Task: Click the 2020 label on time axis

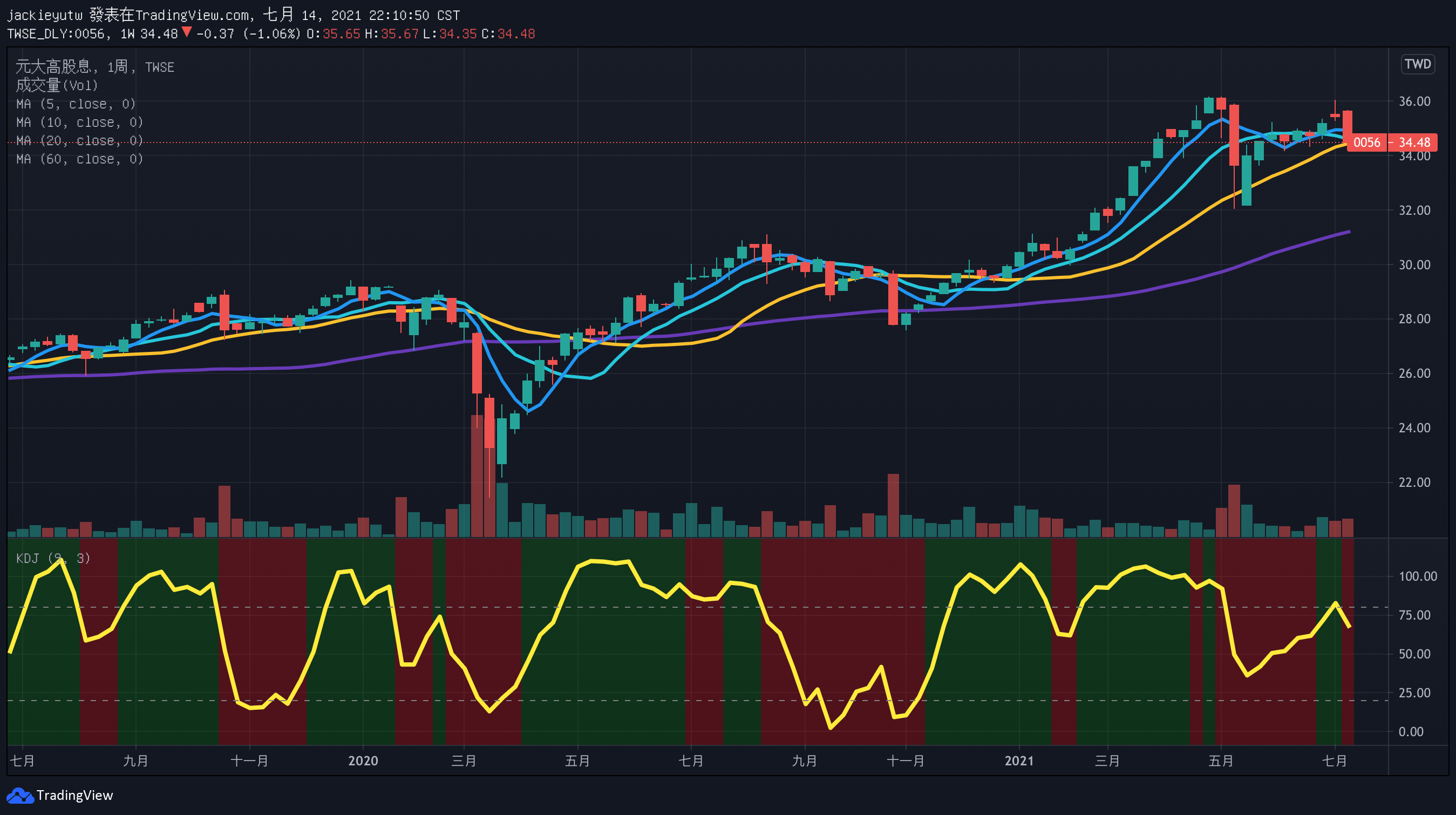Action: click(x=363, y=760)
